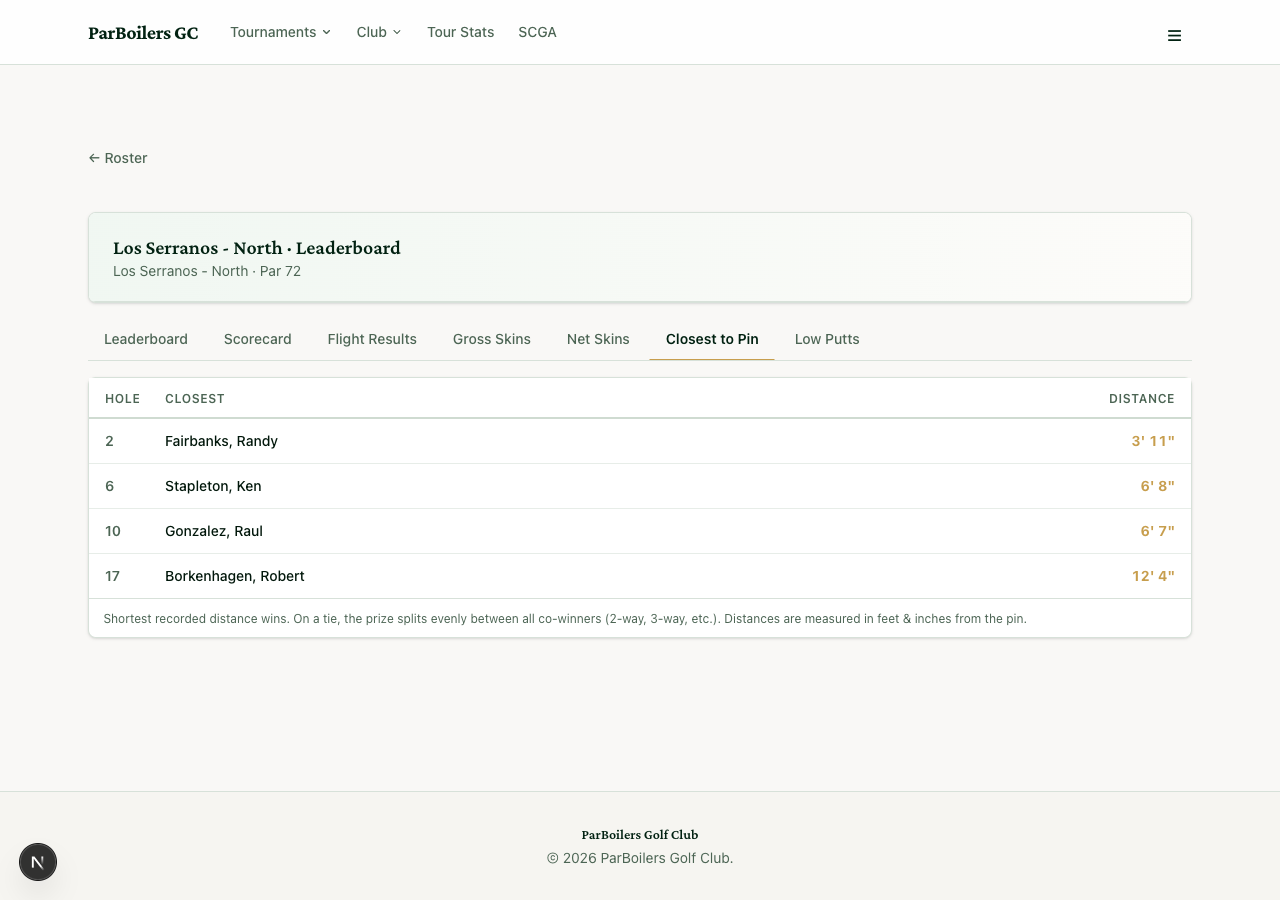Select Gonzalez, Raul in the table
The width and height of the screenshot is (1280, 900).
click(x=214, y=531)
